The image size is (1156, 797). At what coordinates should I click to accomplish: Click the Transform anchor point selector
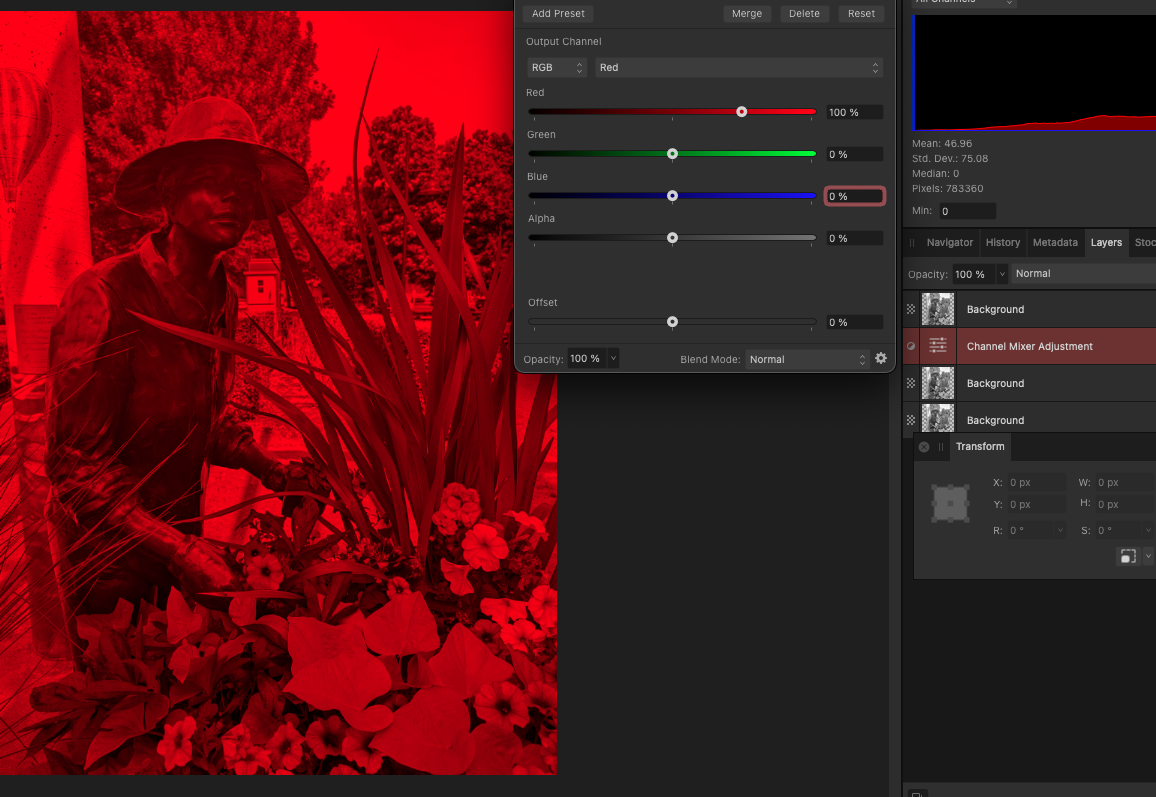click(x=950, y=504)
